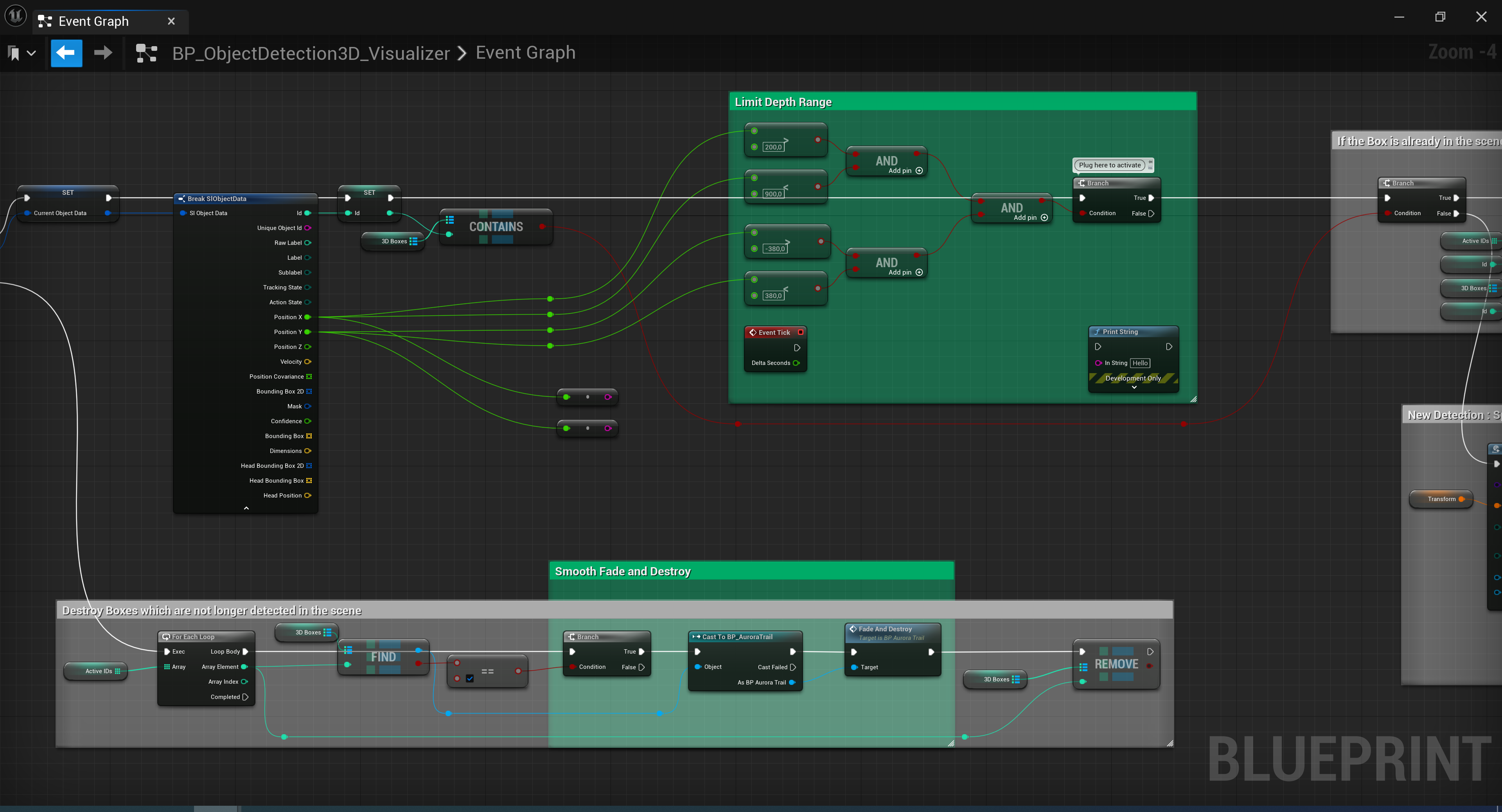Screen dimensions: 1502x812
Task: Click the Event Tick diamond icon
Action: 753,332
